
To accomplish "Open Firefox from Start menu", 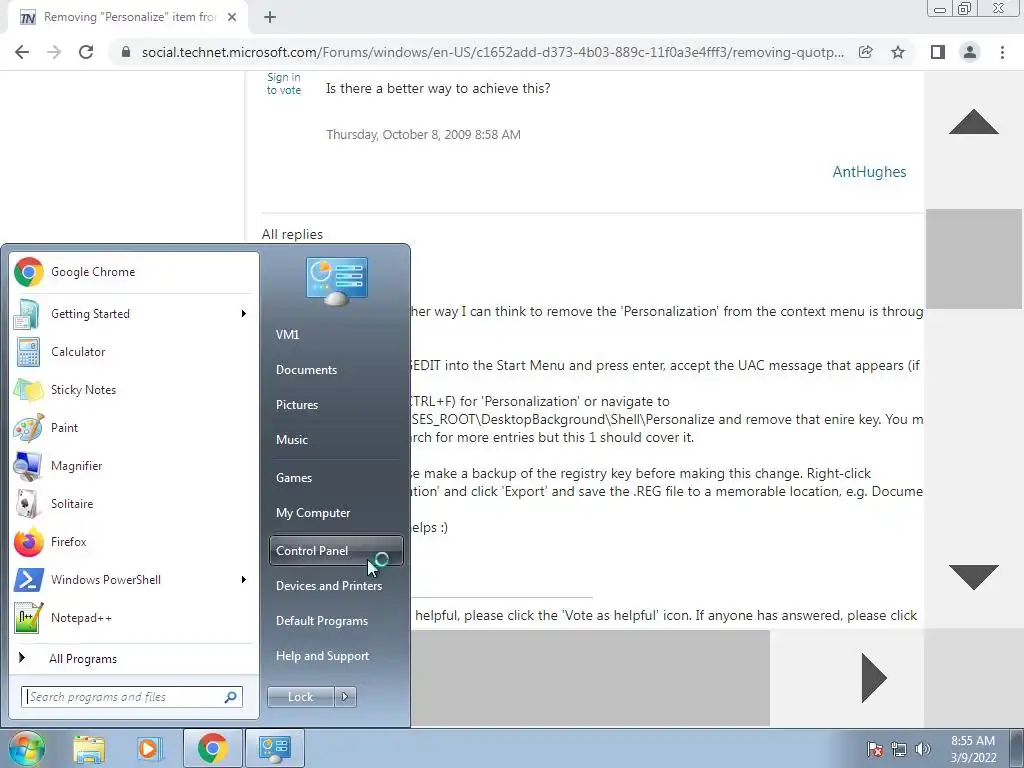I will point(134,541).
